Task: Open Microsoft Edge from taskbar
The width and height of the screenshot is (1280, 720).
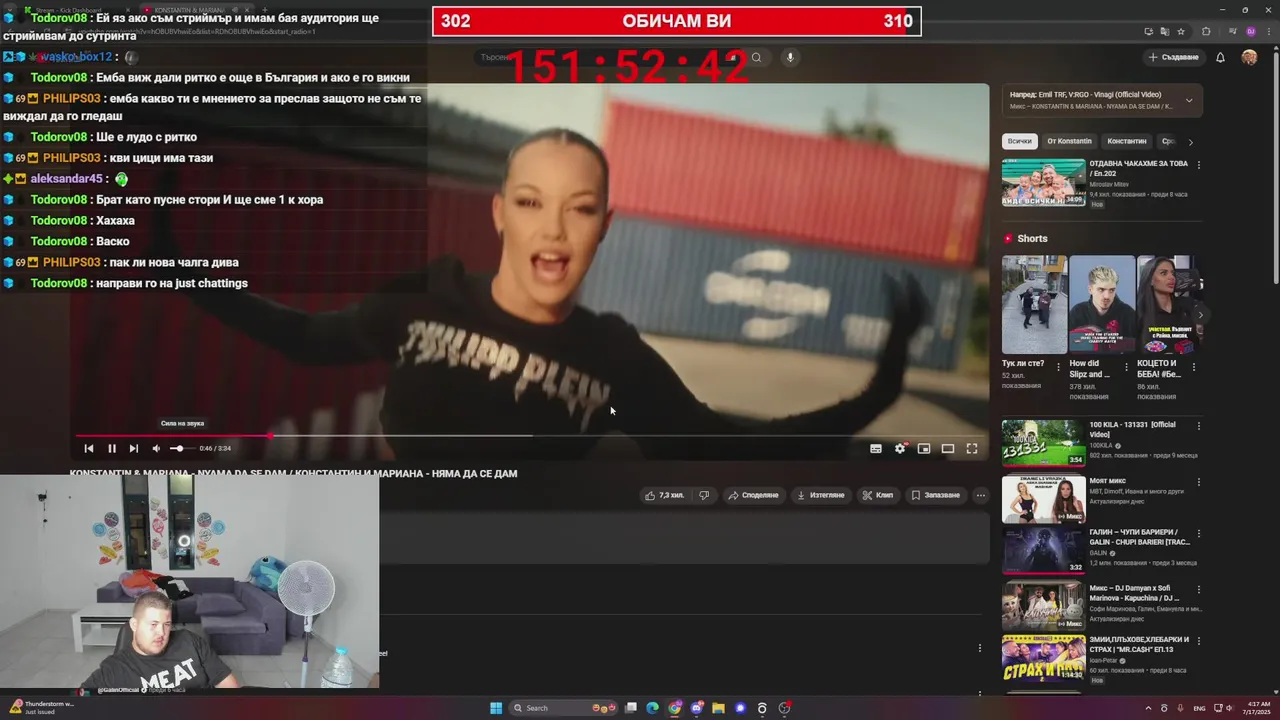Action: pyautogui.click(x=652, y=708)
